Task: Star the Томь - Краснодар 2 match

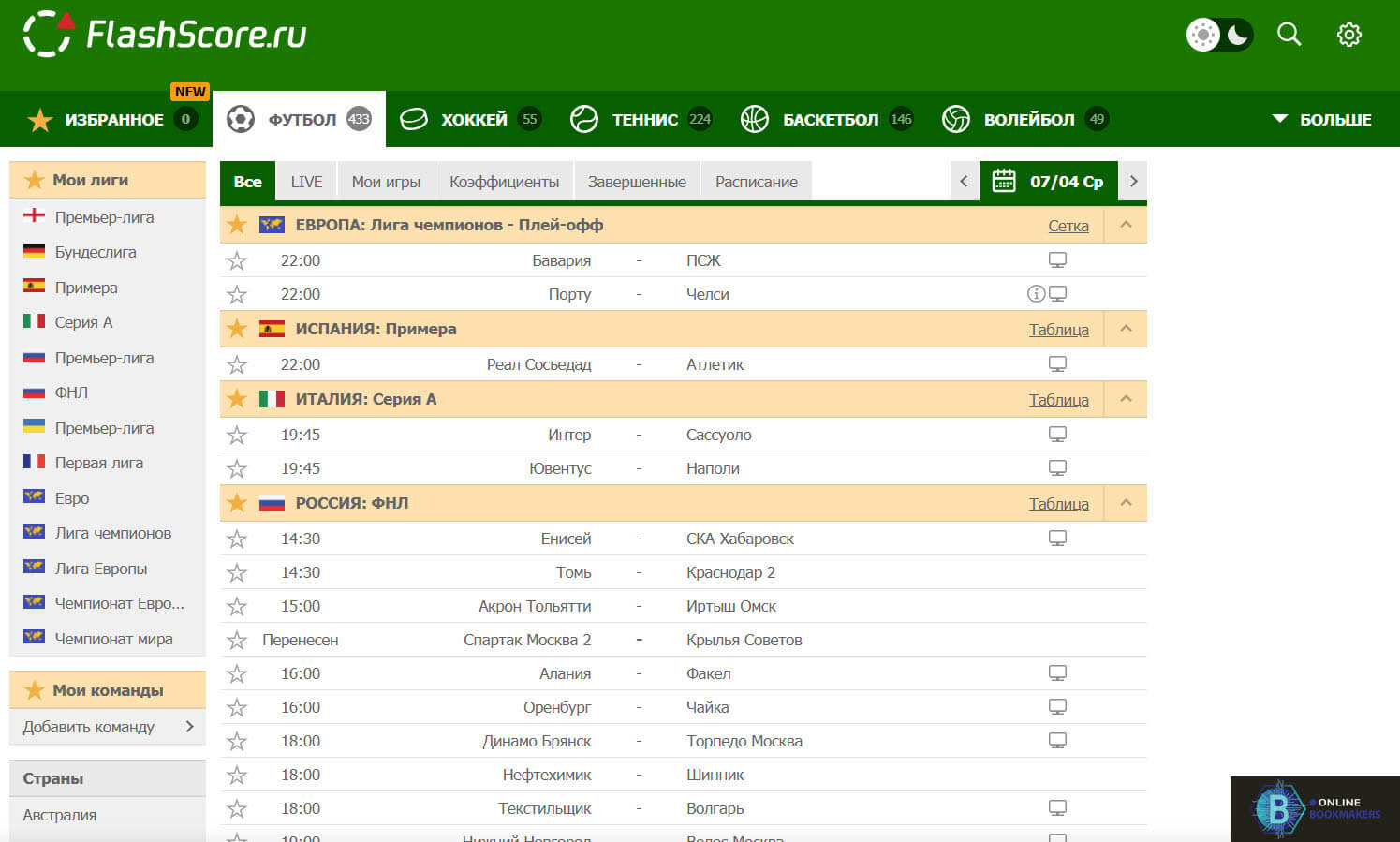Action: [237, 573]
